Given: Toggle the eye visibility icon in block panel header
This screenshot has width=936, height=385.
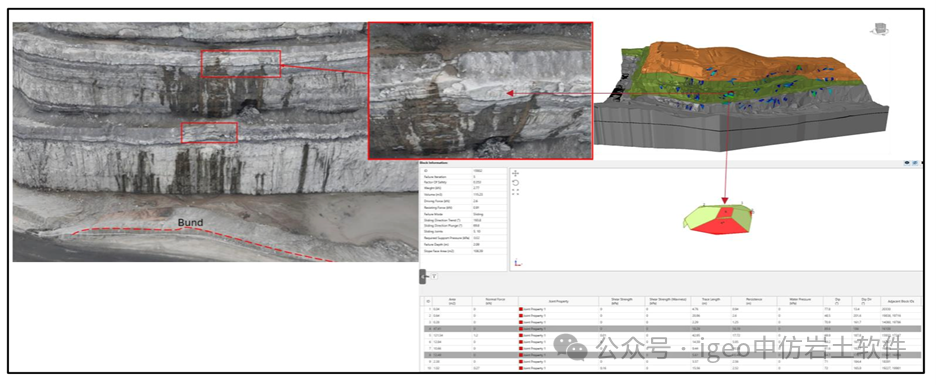Looking at the screenshot, I should click(x=907, y=162).
